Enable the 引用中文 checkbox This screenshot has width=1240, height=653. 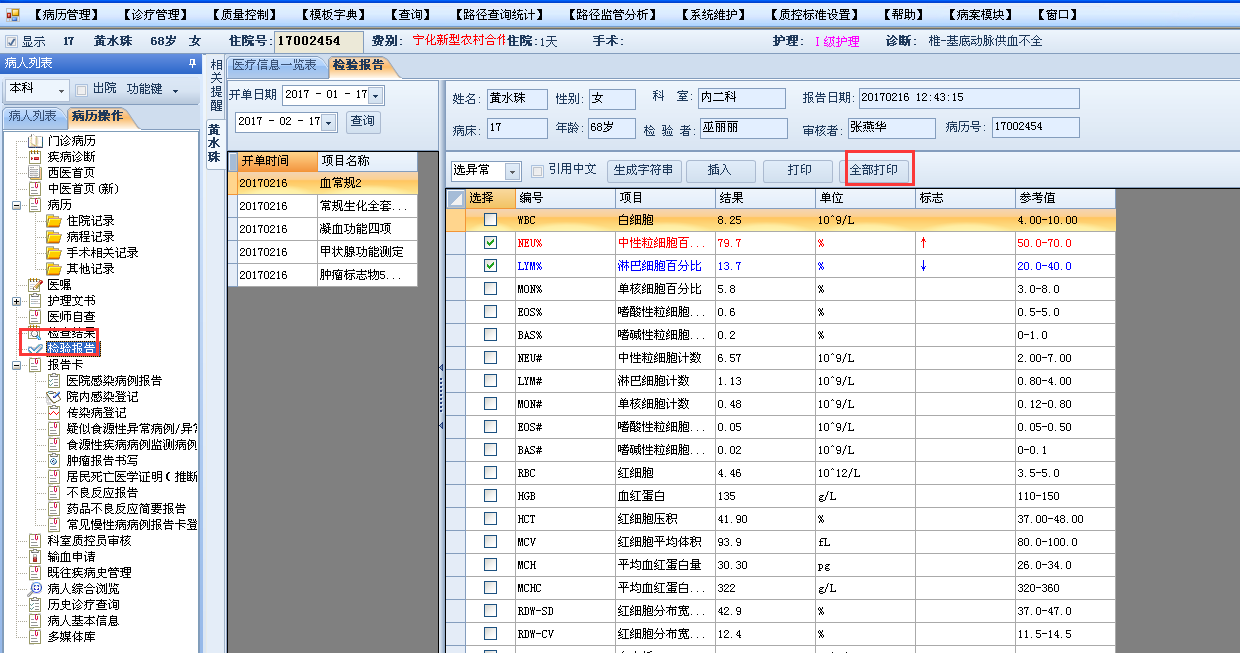(538, 170)
